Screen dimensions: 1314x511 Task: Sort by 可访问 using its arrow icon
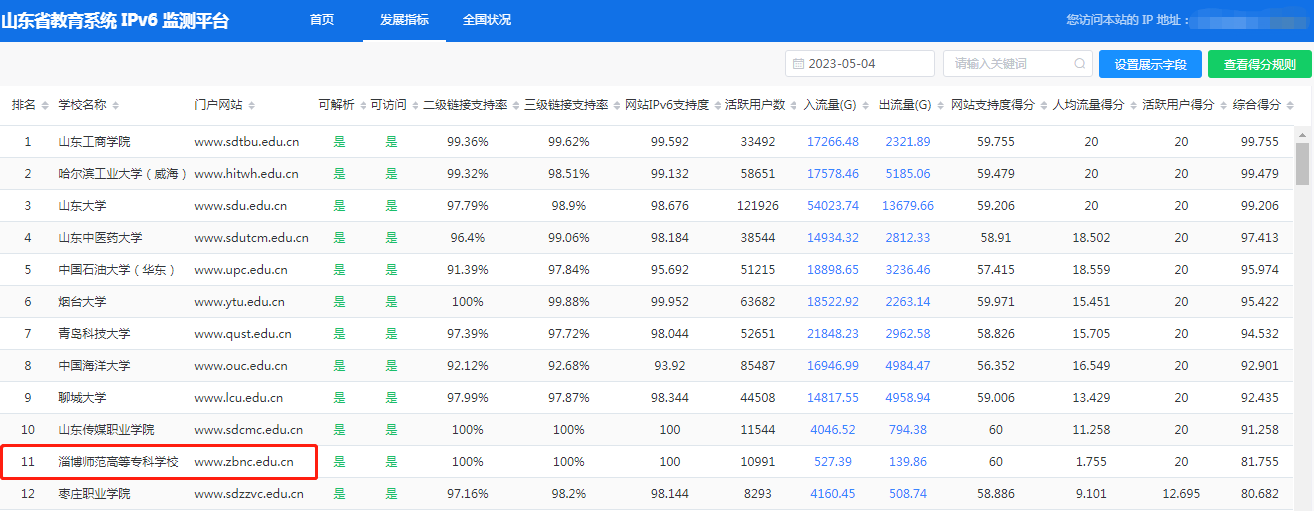(x=414, y=105)
